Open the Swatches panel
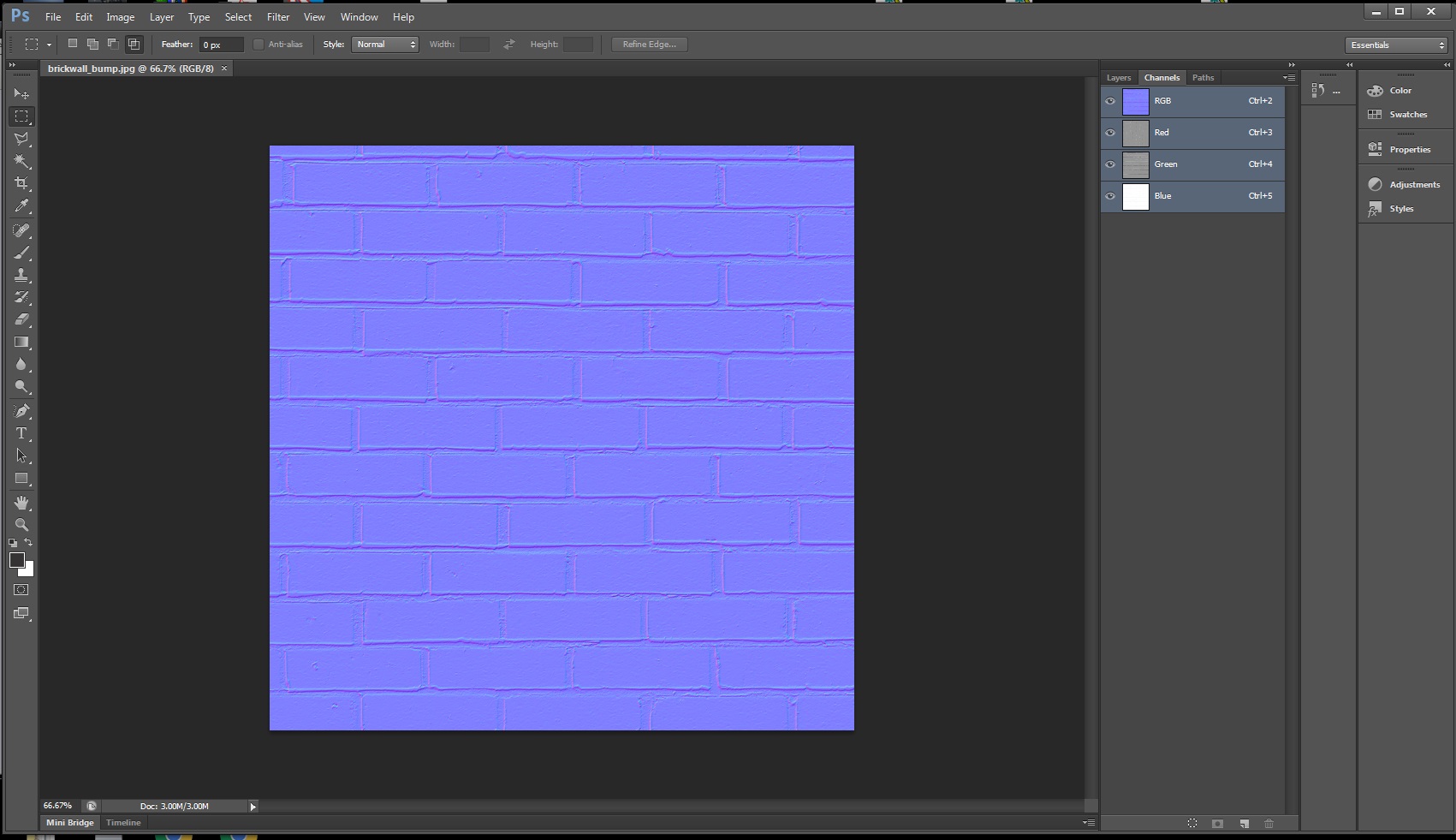 click(x=1408, y=114)
